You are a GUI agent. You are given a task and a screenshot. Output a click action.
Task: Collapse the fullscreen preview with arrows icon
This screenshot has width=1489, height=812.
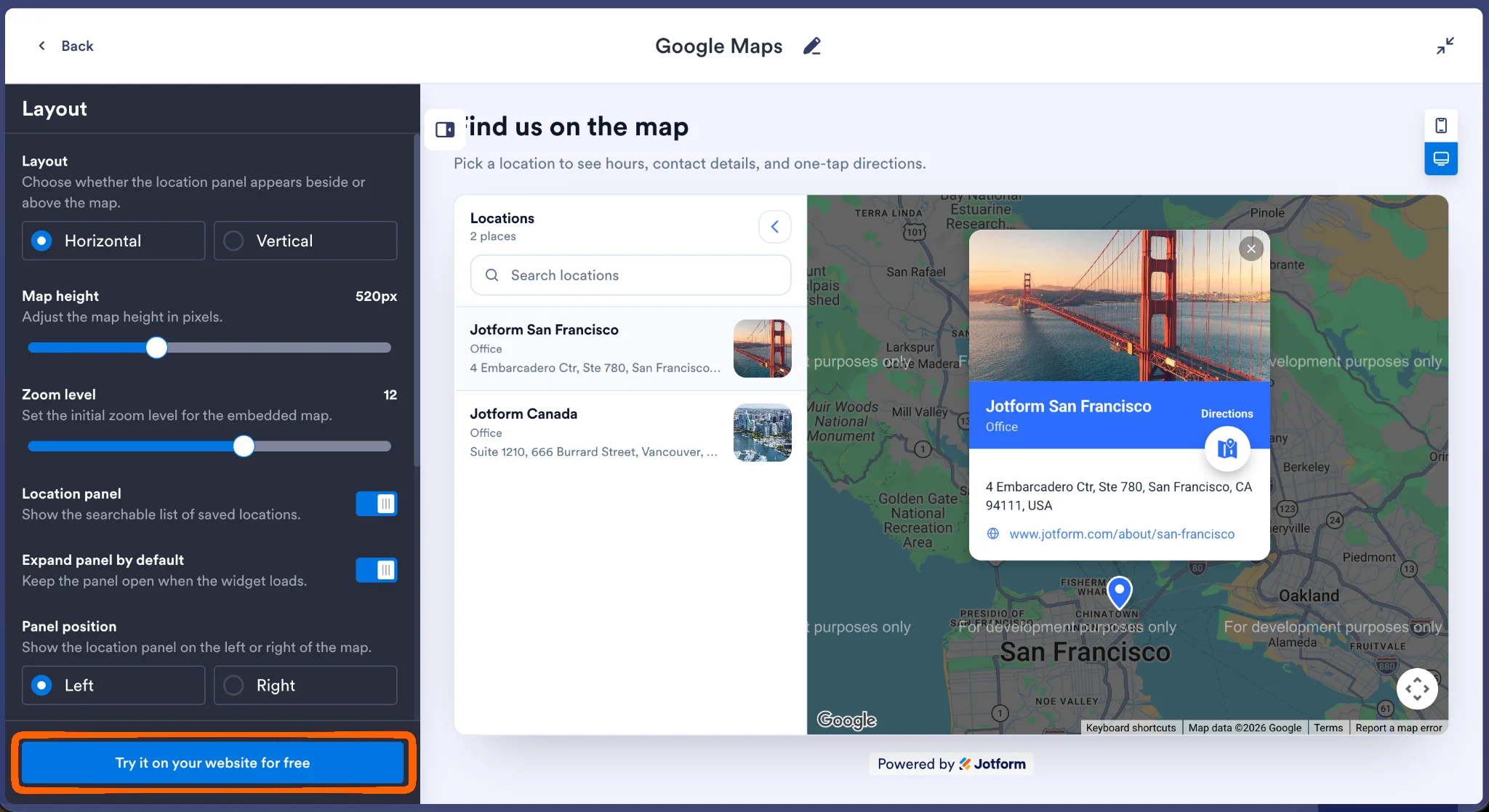[1445, 46]
